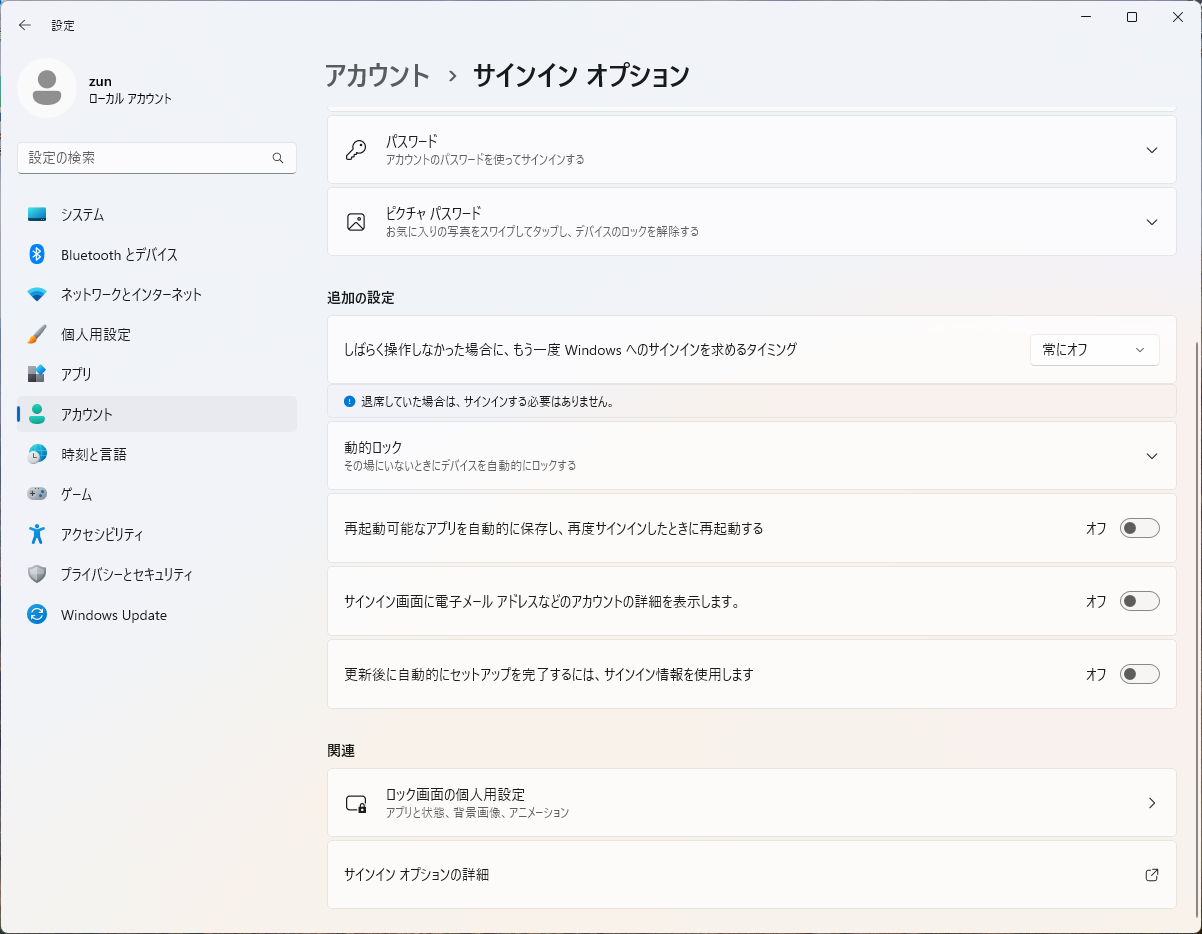Toggle 更新後に自動的にセットアップを完了 switch
The width and height of the screenshot is (1202, 934).
click(1139, 674)
